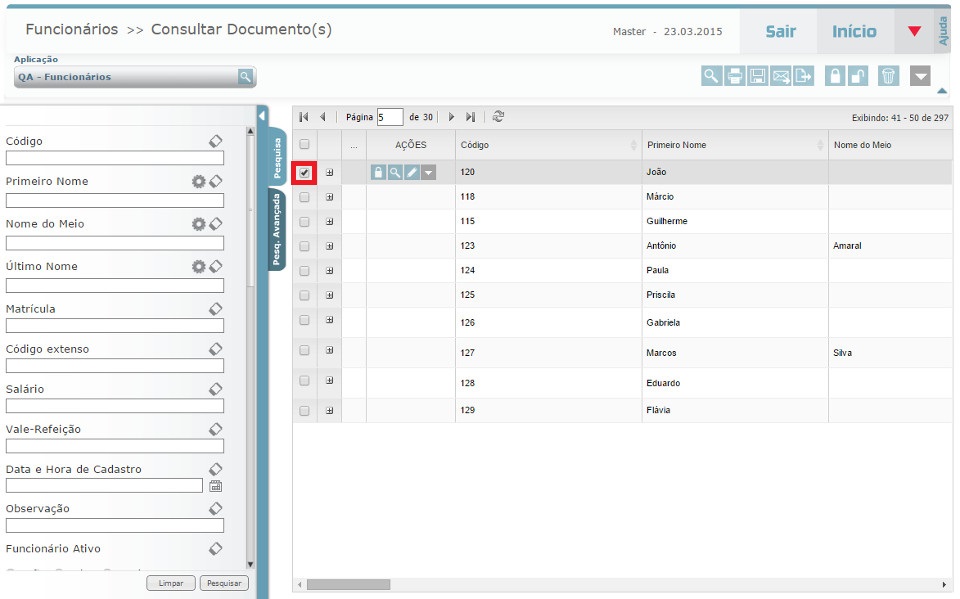Check the select-all checkbox in grid header
960x599 pixels.
[305, 145]
